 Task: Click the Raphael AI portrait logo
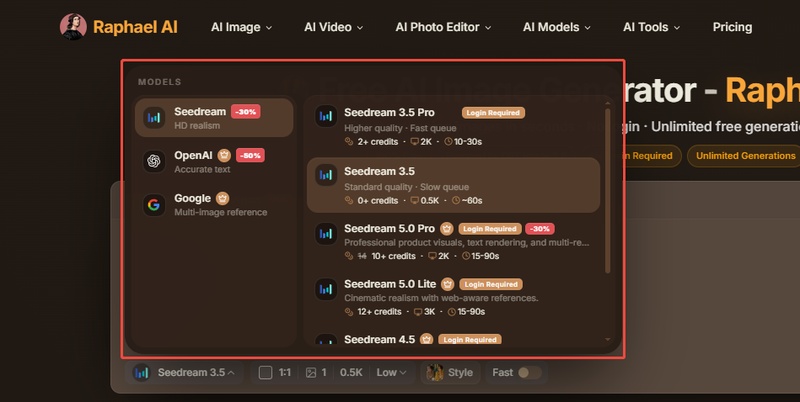click(73, 27)
